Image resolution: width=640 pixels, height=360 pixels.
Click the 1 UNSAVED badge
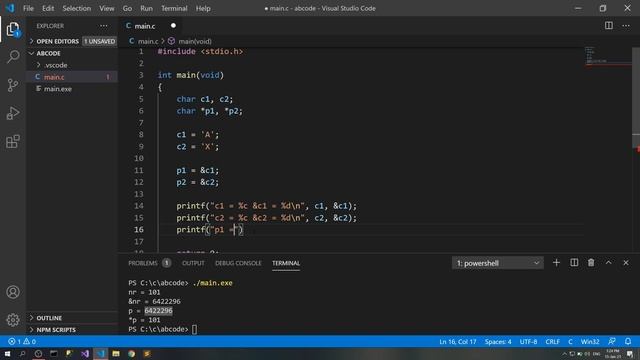[x=99, y=41]
